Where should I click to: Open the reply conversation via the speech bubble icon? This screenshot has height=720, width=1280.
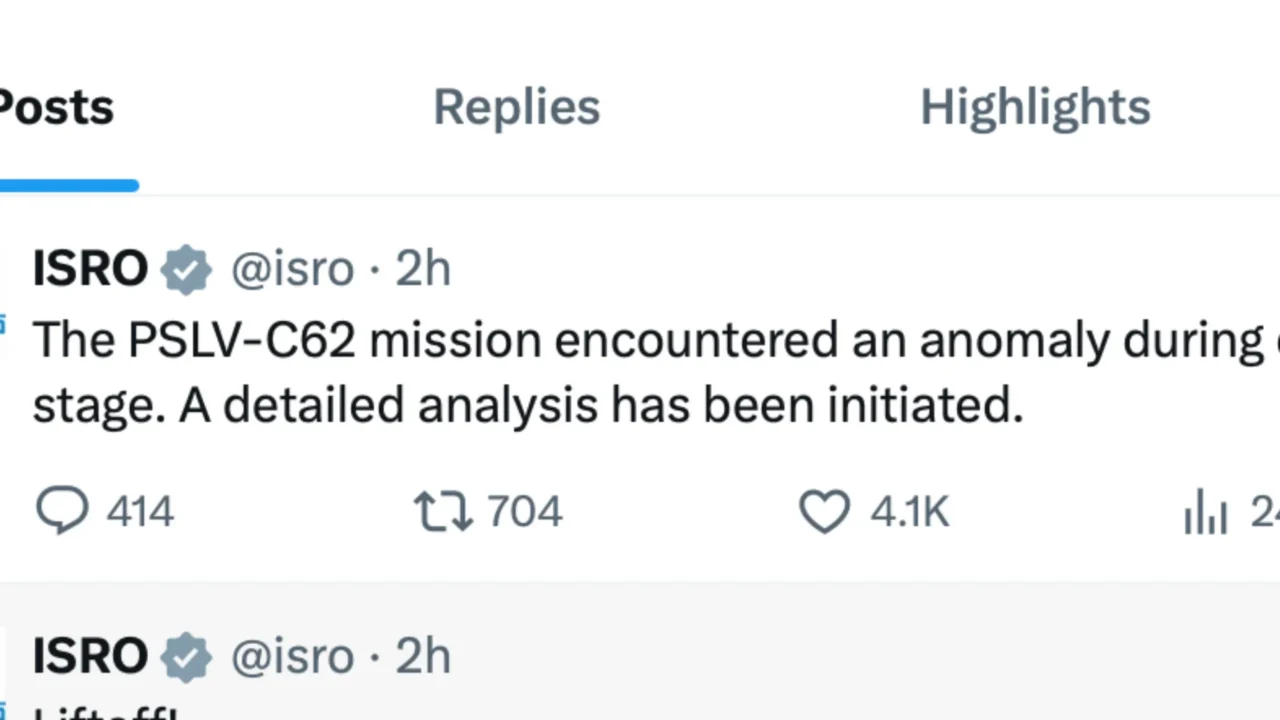[63, 511]
